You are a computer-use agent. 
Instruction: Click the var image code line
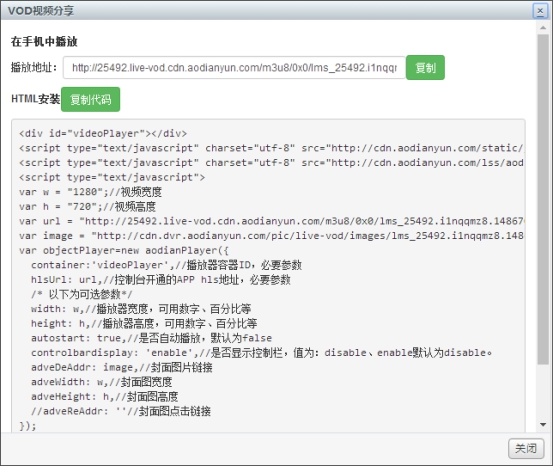point(271,236)
